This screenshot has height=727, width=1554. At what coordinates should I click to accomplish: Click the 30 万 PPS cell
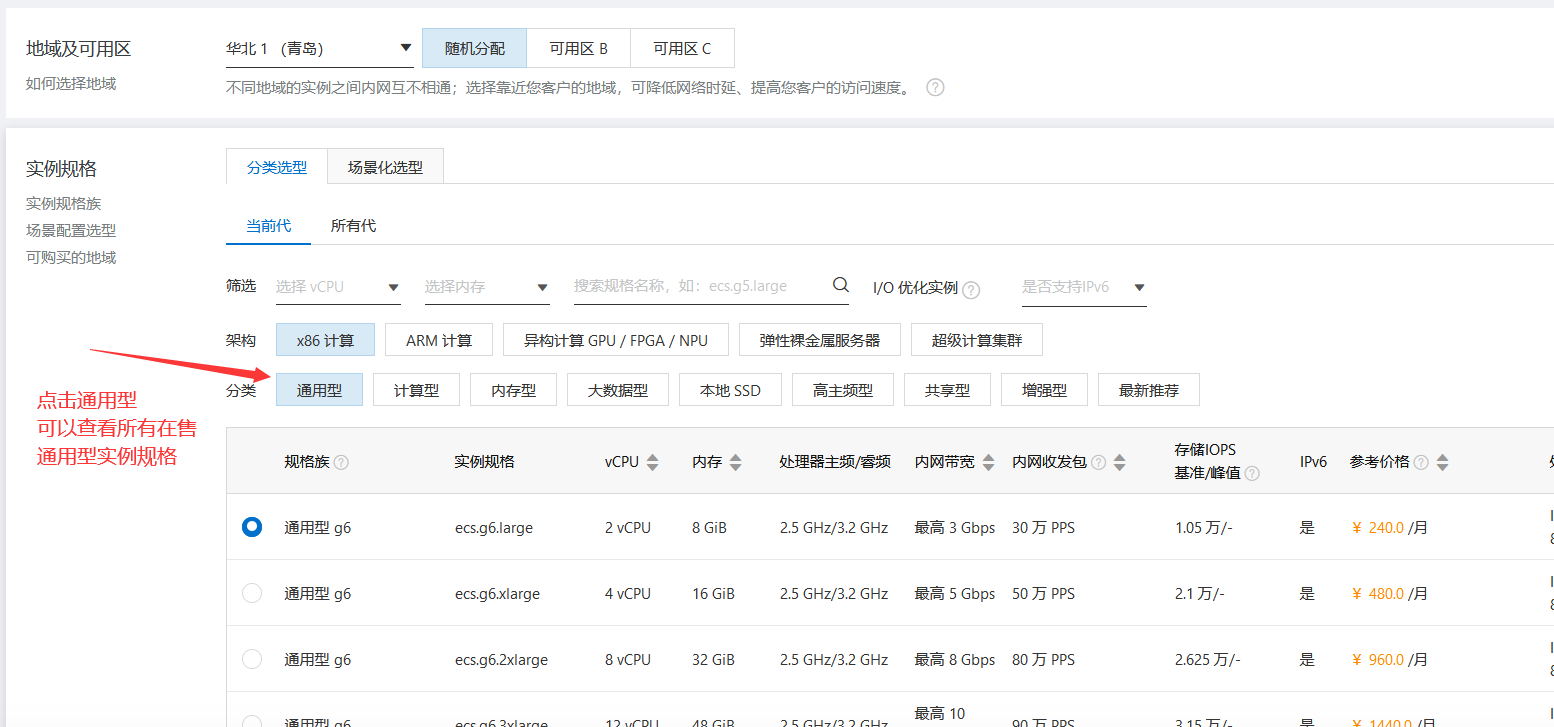[1043, 527]
